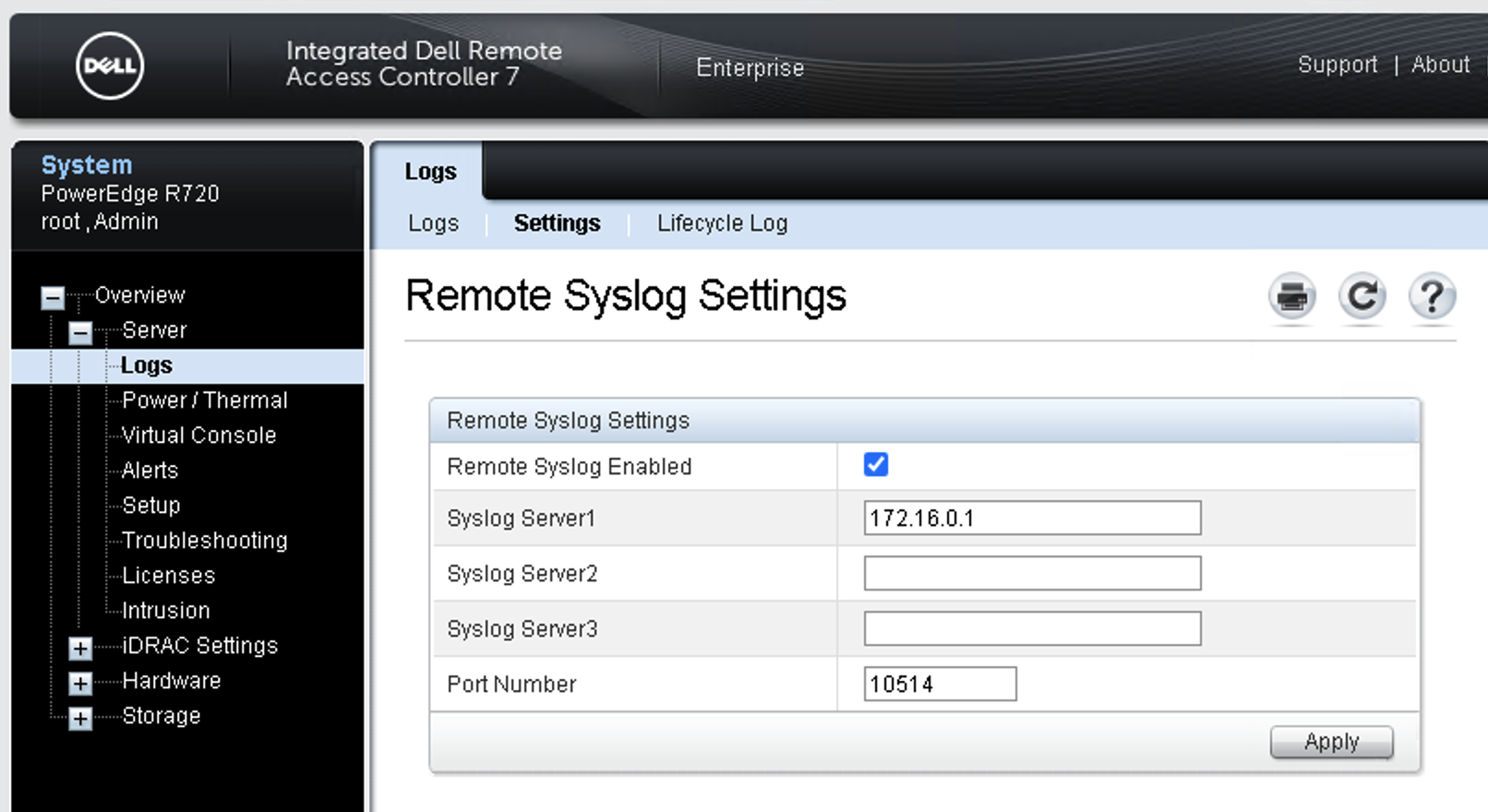Screen dimensions: 1488x812
Task: Open Alerts in the navigation tree
Action: coord(150,471)
